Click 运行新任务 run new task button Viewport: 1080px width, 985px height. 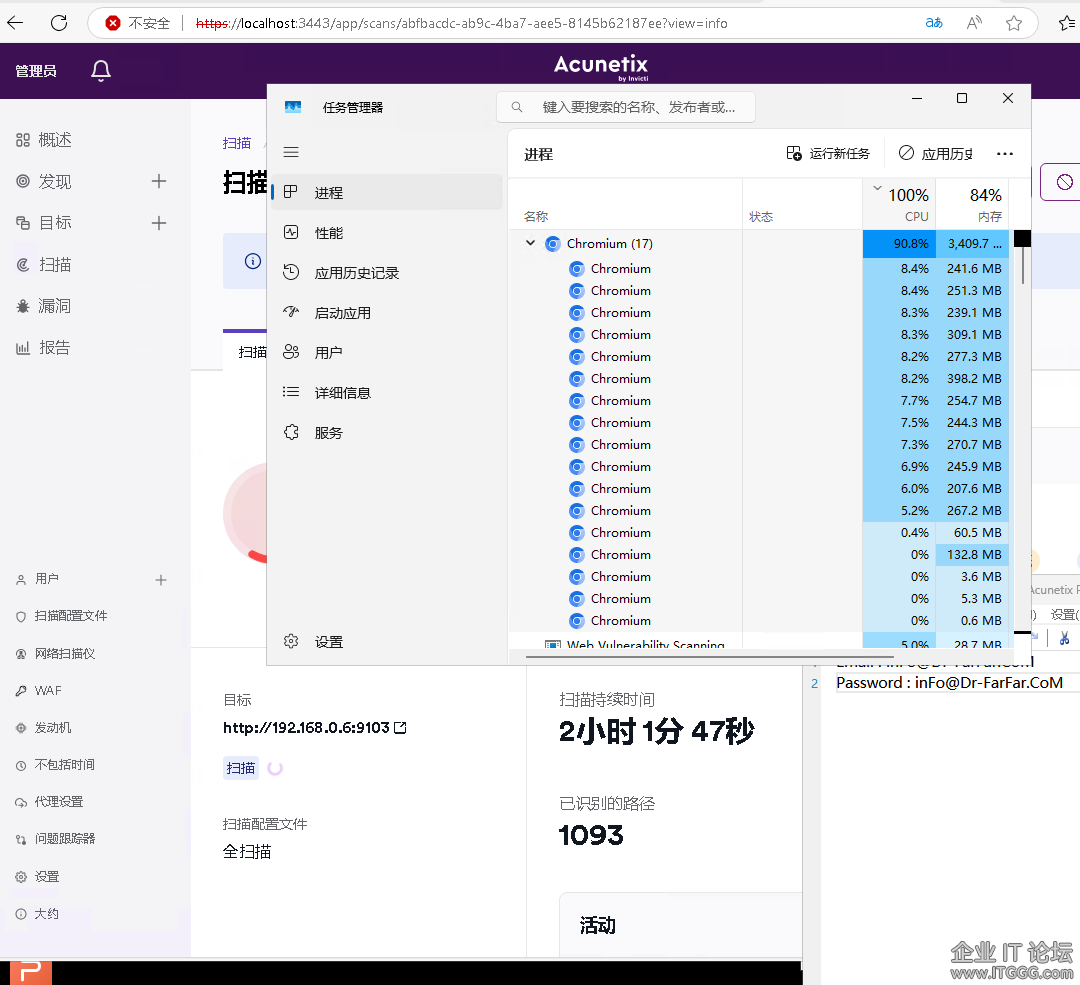click(828, 154)
